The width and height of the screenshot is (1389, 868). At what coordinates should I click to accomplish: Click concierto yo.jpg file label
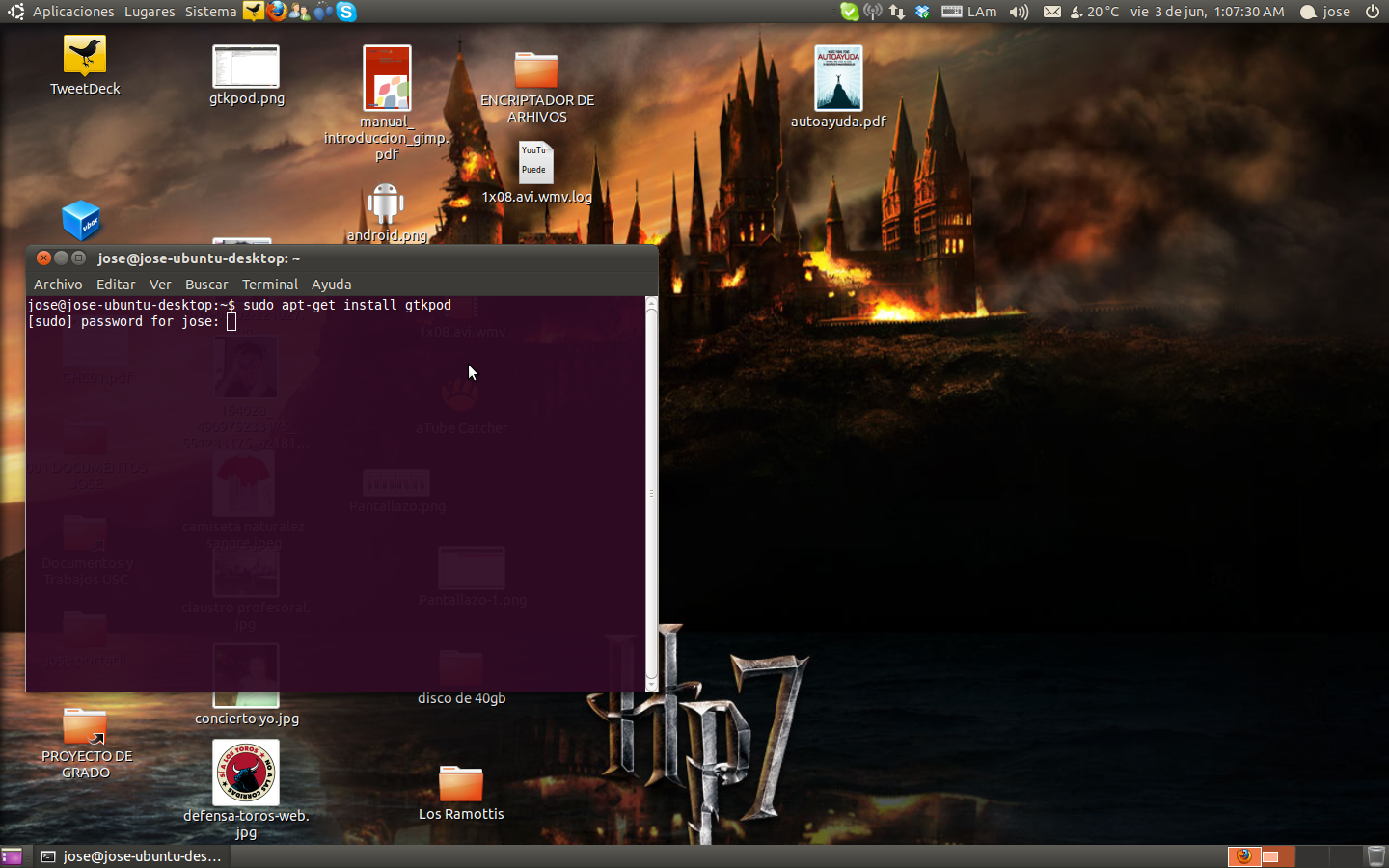pyautogui.click(x=247, y=719)
